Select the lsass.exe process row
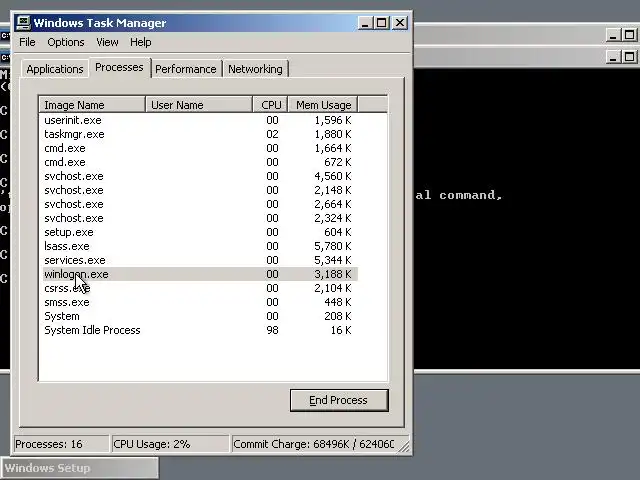Image resolution: width=640 pixels, height=480 pixels. point(199,246)
